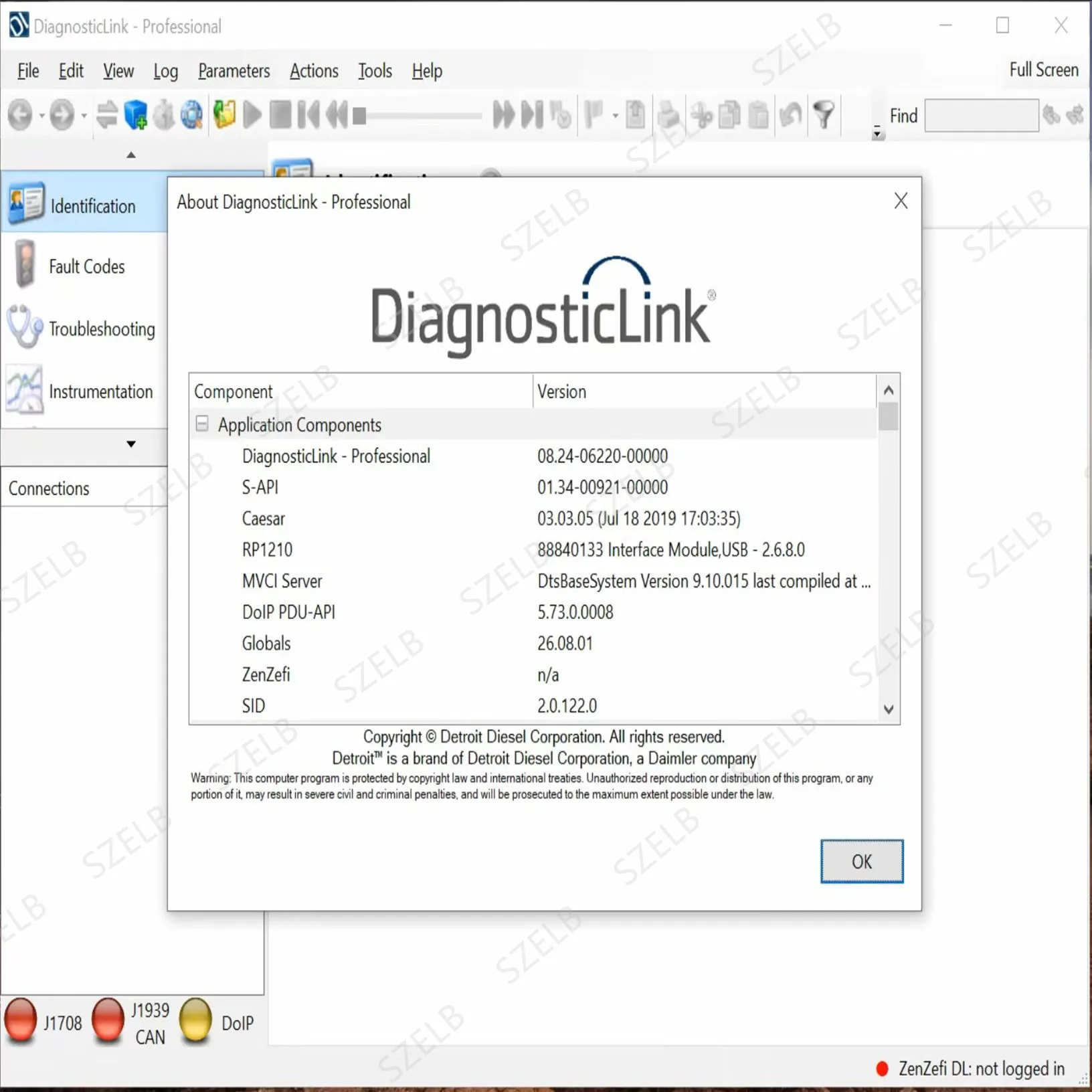This screenshot has width=1092, height=1092.
Task: Click inside the Find text field
Action: 982,116
